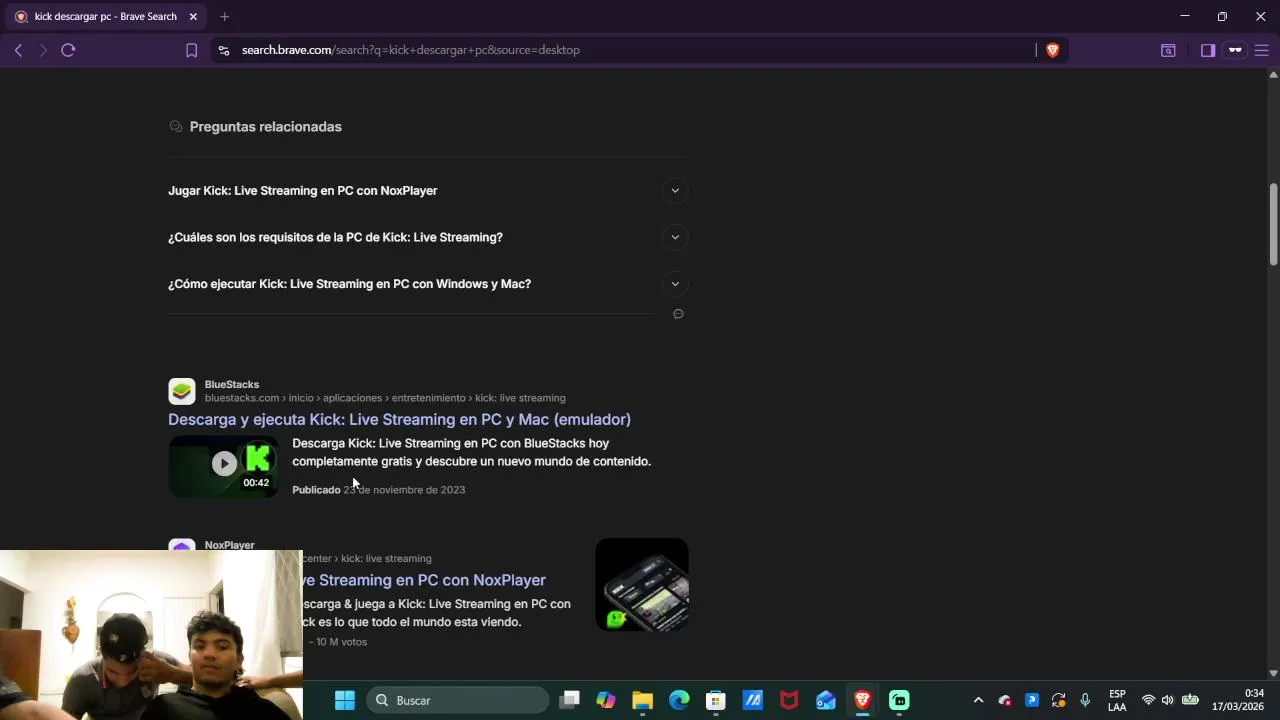1280x720 pixels.
Task: Click the BlueStacks site favicon
Action: coord(181,391)
